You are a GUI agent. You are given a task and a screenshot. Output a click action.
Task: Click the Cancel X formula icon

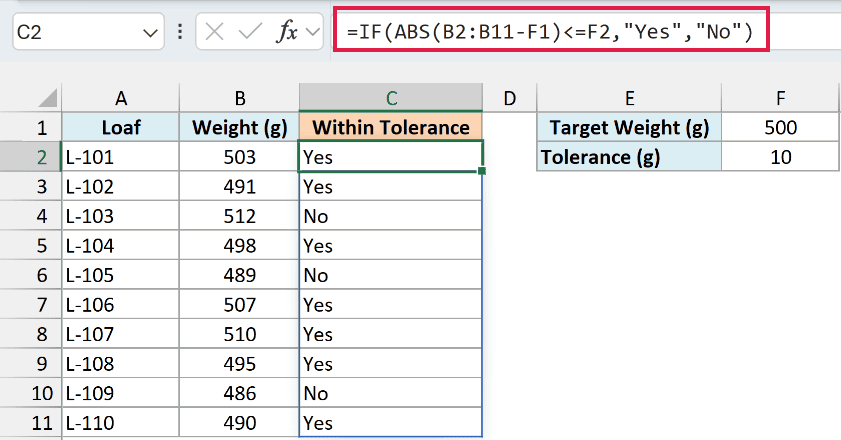click(214, 32)
